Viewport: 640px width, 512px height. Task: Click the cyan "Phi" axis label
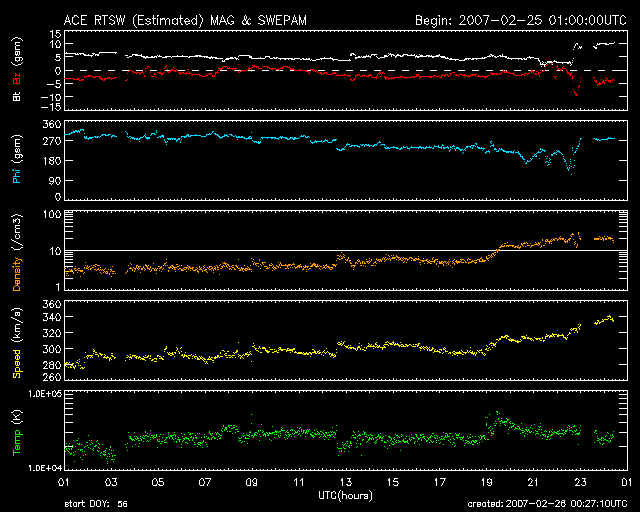(x=17, y=174)
